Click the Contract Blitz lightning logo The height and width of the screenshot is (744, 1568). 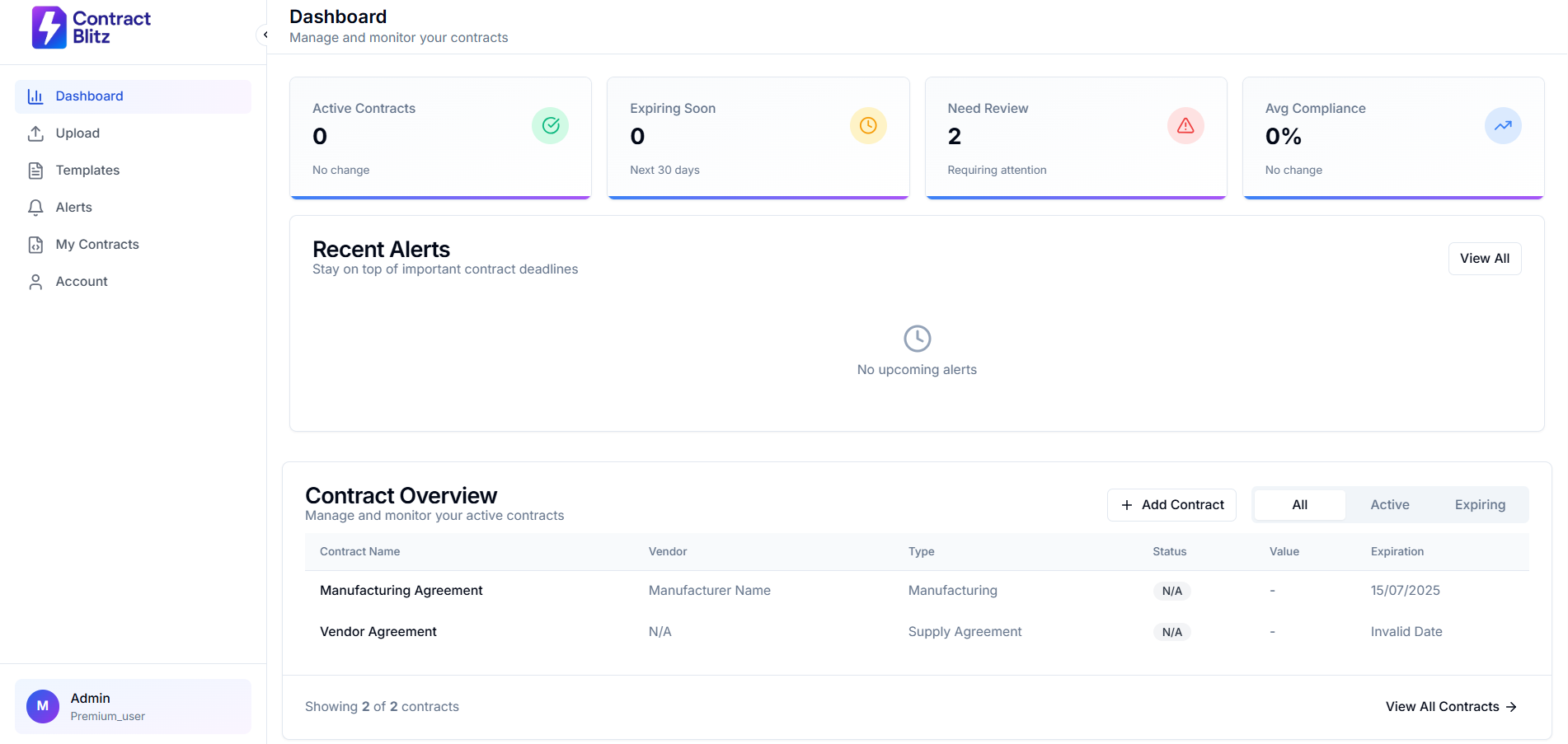click(49, 27)
